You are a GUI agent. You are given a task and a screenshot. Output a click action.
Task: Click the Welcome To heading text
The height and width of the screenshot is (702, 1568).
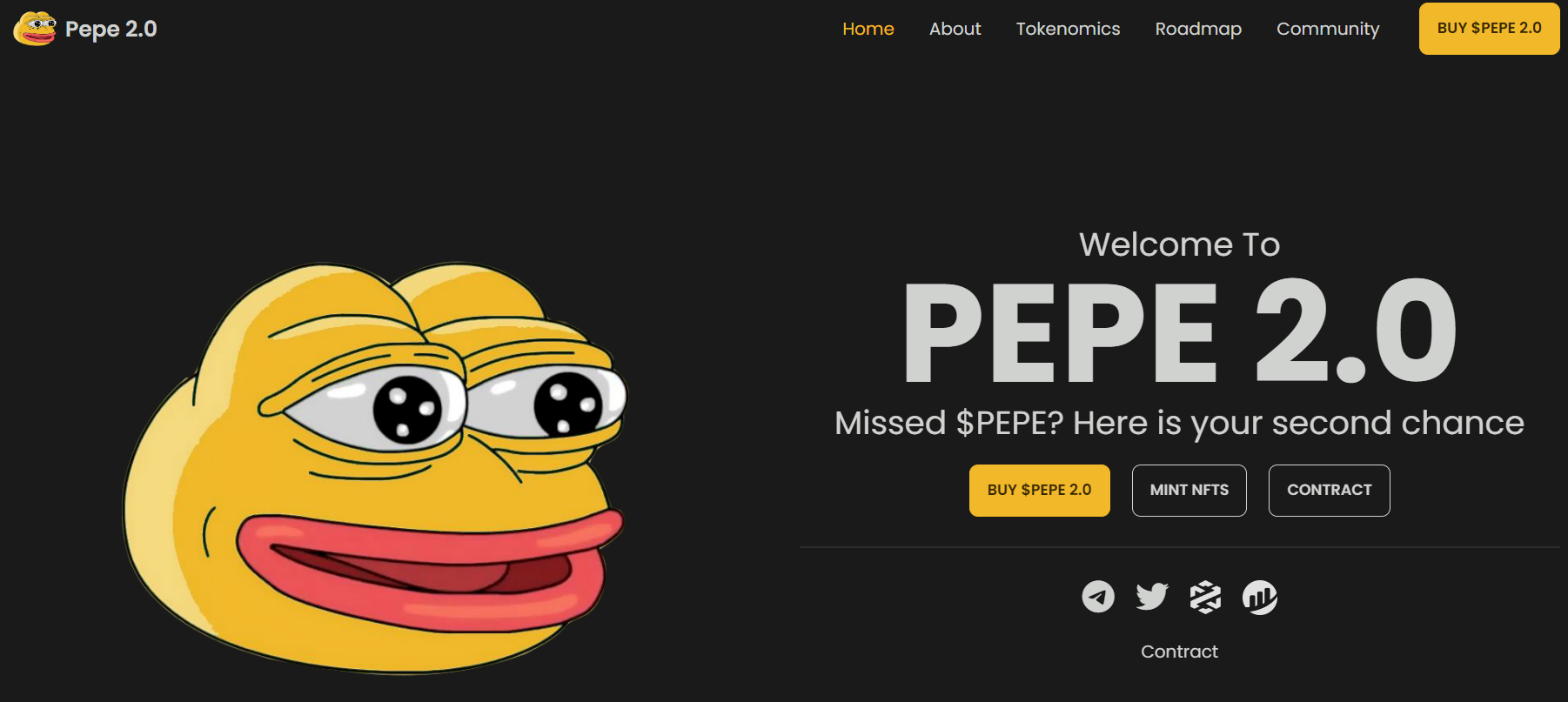1179,244
